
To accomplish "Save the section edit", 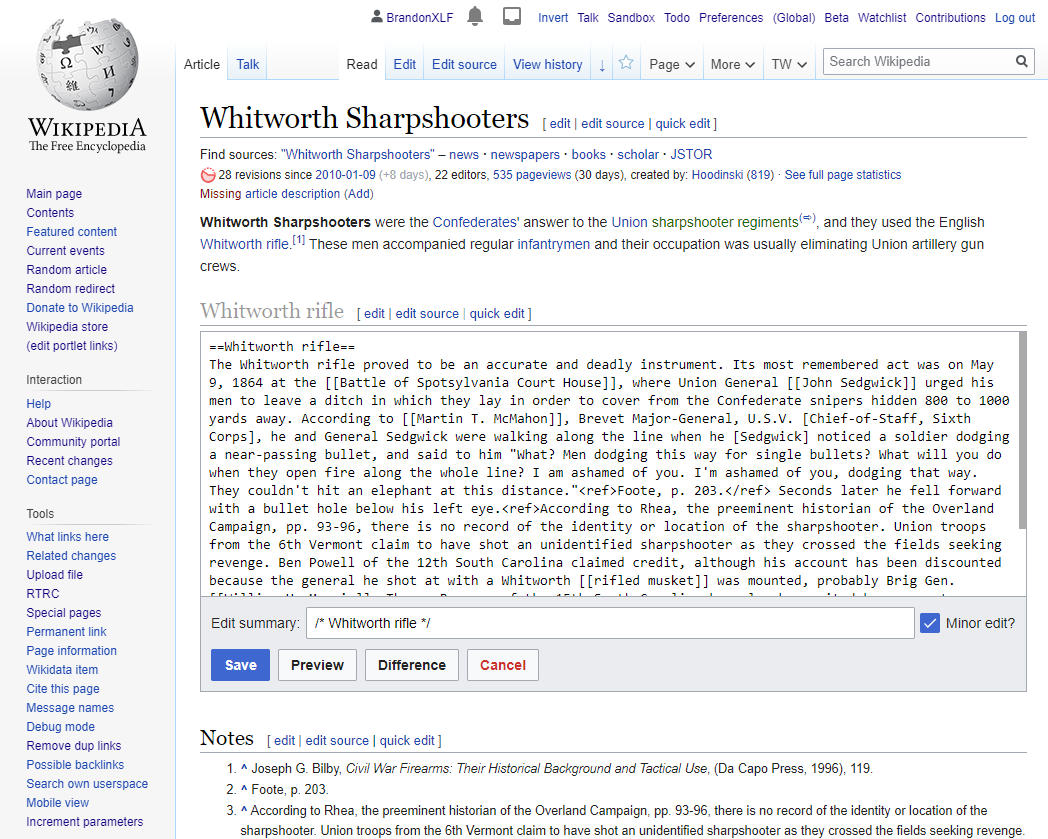I will tap(241, 665).
